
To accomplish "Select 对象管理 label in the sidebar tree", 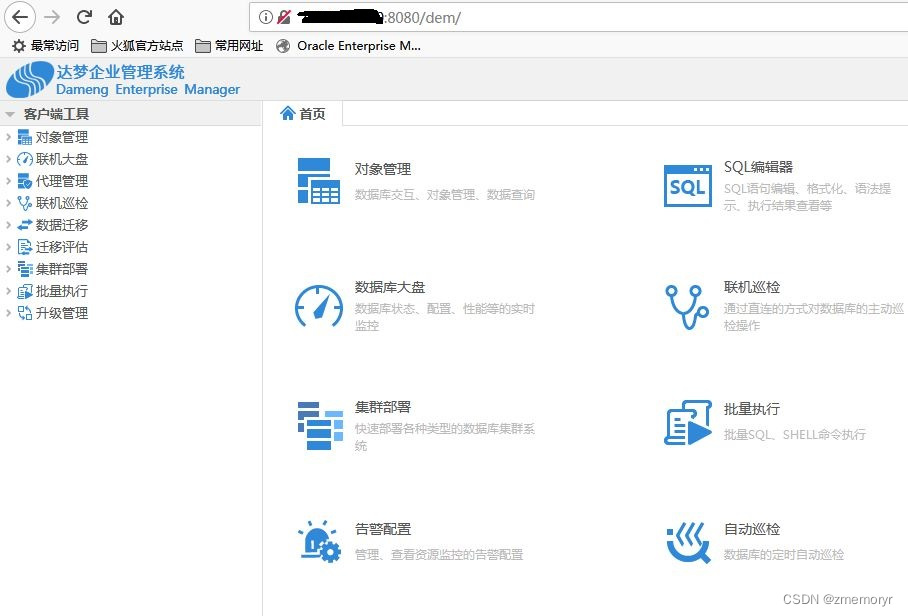I will (x=62, y=137).
